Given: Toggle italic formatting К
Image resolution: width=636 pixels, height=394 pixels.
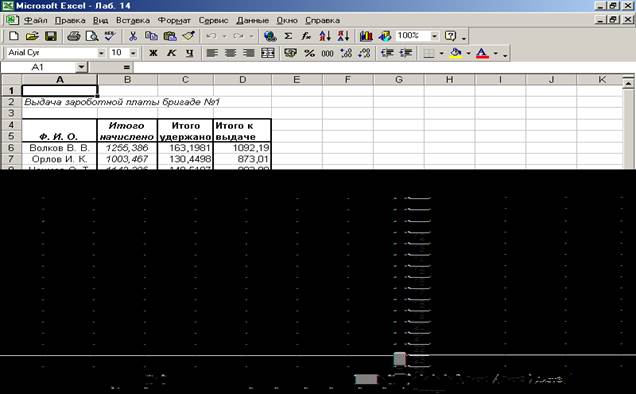Looking at the screenshot, I should 172,53.
